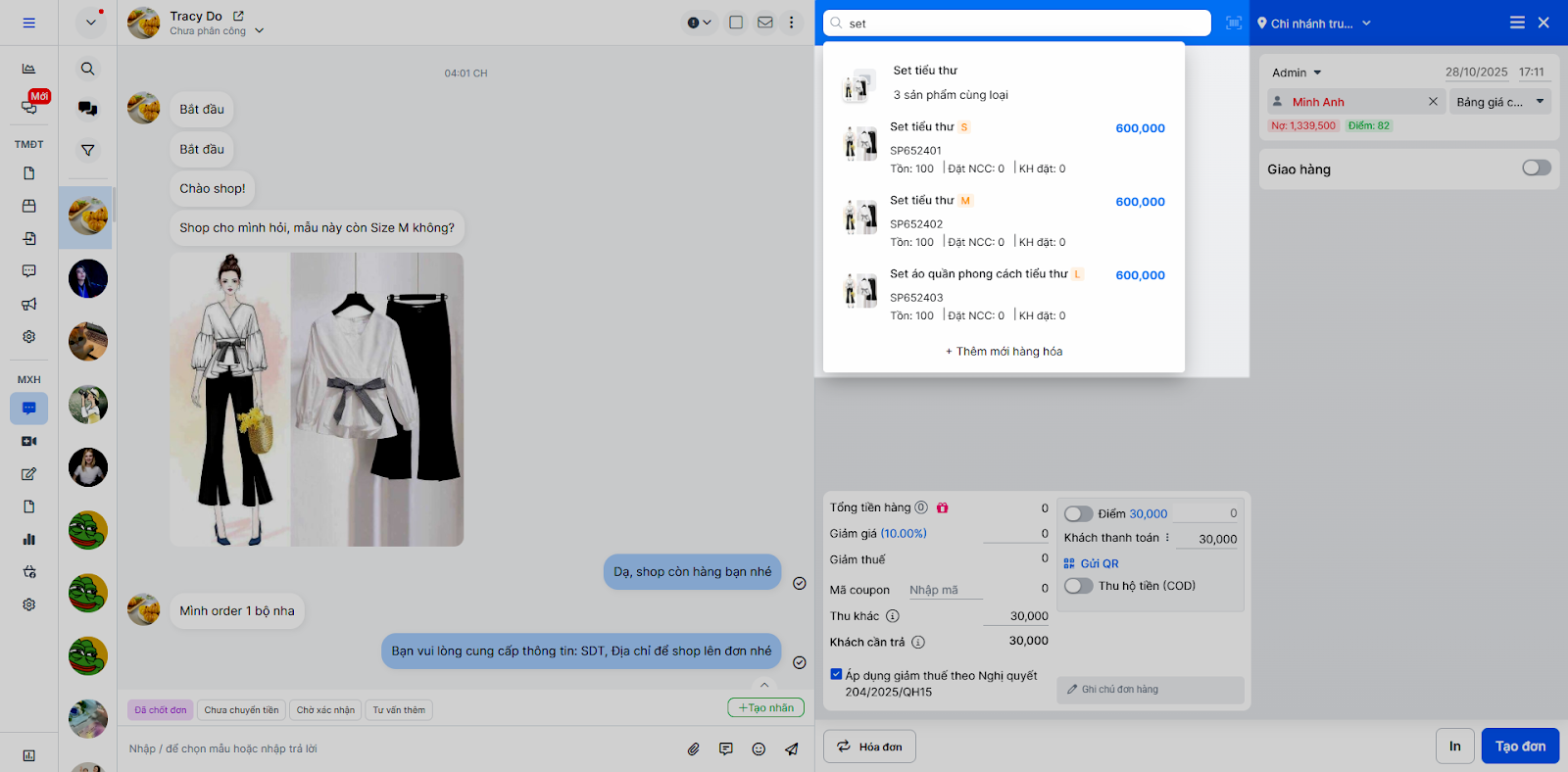Open the video camera icon under MXH
The image size is (1568, 772).
tap(28, 441)
